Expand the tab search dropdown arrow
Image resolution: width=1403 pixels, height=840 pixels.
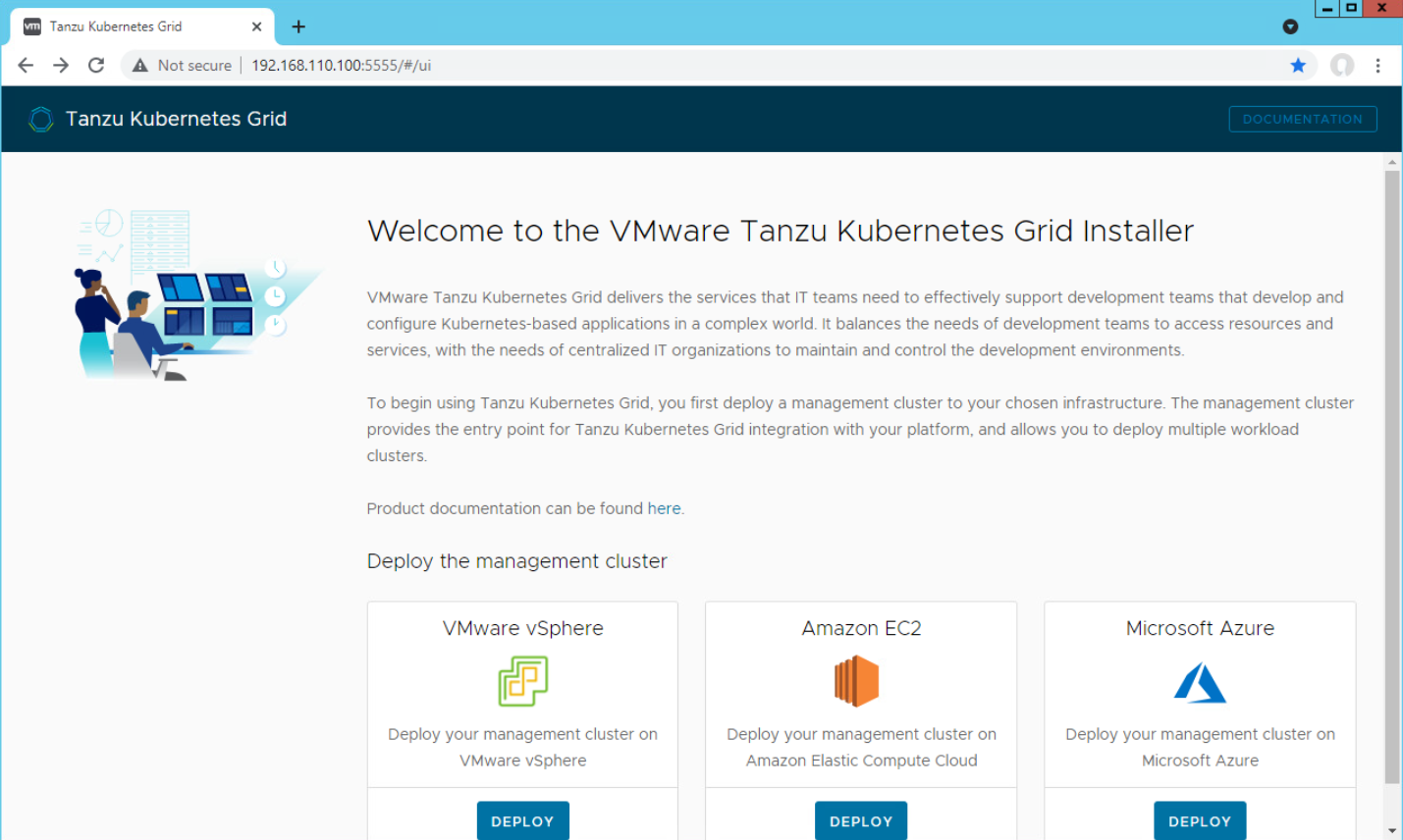(1290, 26)
